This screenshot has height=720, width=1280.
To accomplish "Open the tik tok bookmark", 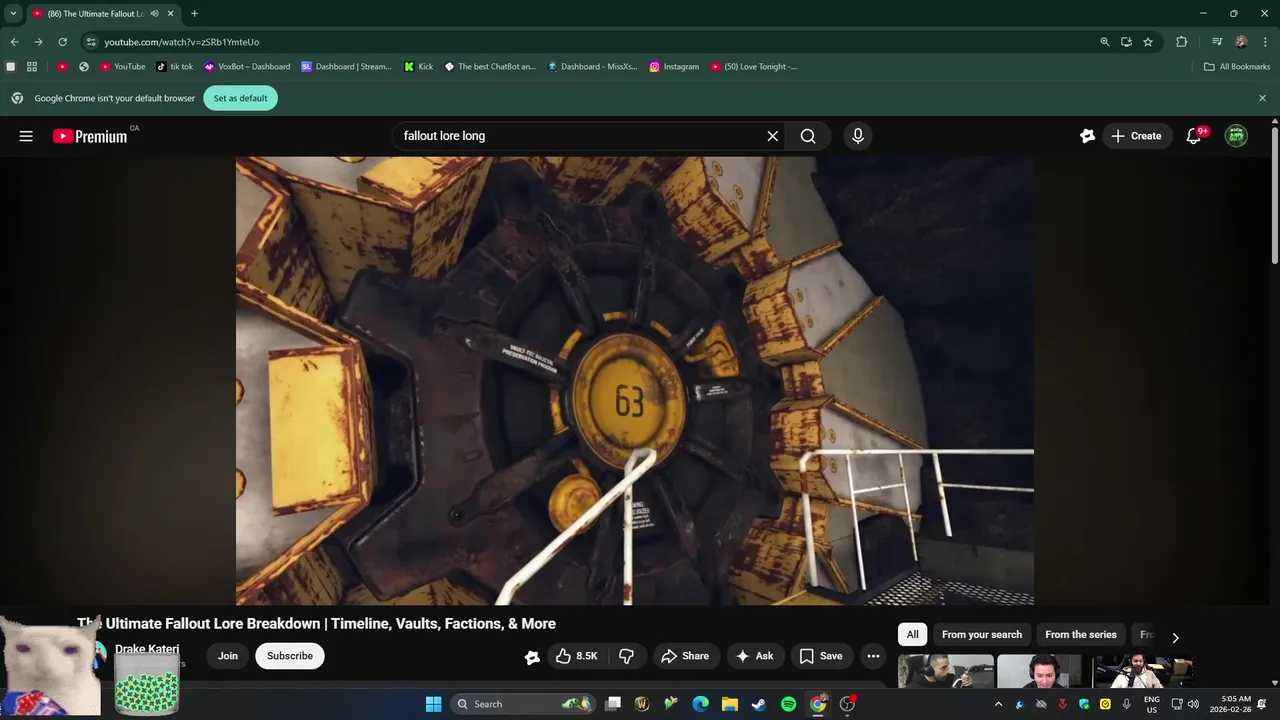I will 175,67.
